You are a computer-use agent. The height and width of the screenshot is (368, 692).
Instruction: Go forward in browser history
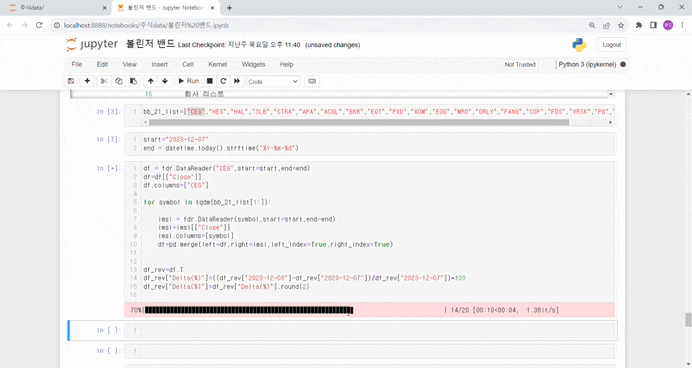pyautogui.click(x=25, y=25)
